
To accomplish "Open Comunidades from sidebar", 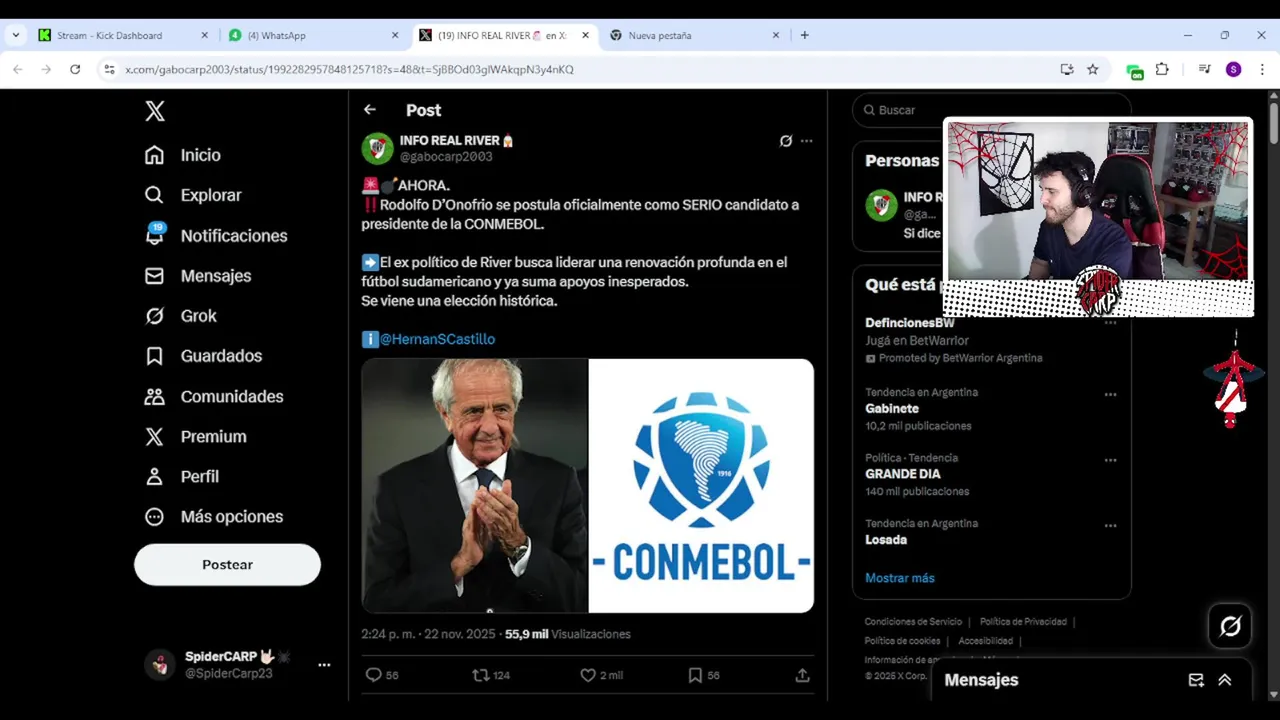I will click(x=213, y=396).
